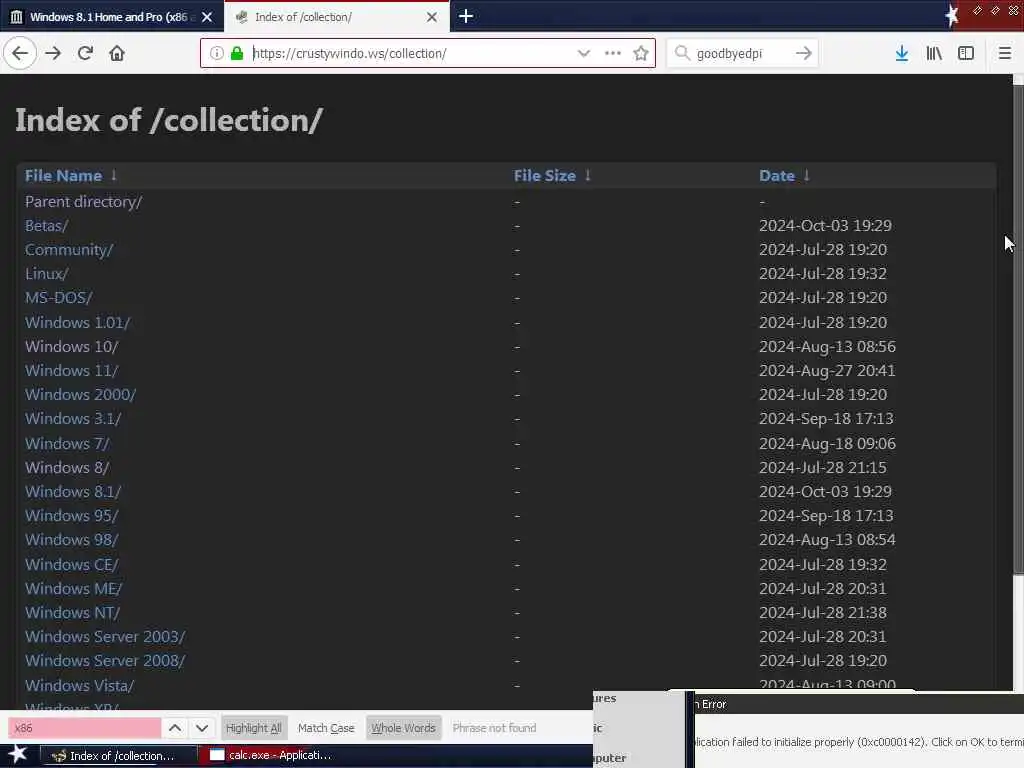Reload the current page
Image resolution: width=1024 pixels, height=768 pixels.
tap(85, 54)
